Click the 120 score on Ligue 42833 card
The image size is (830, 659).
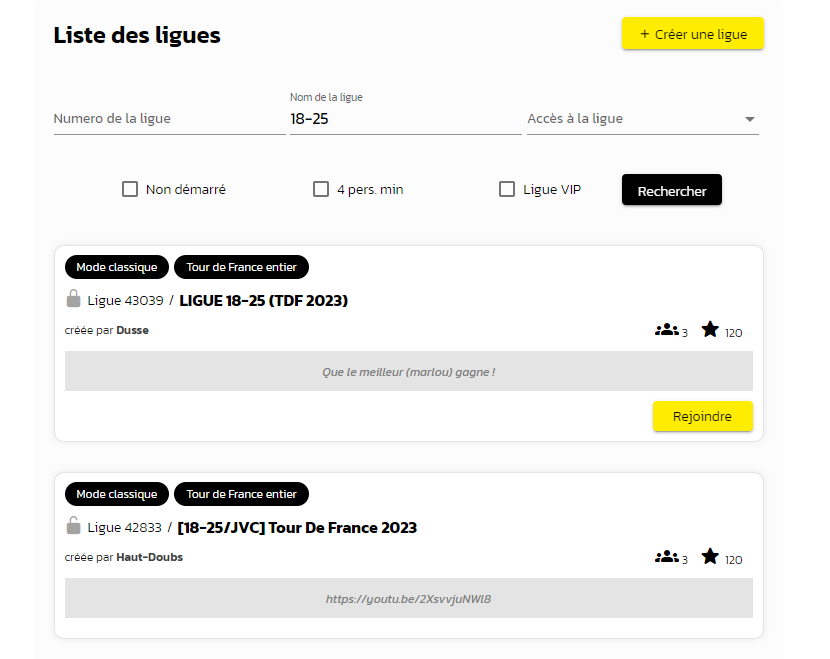point(734,560)
